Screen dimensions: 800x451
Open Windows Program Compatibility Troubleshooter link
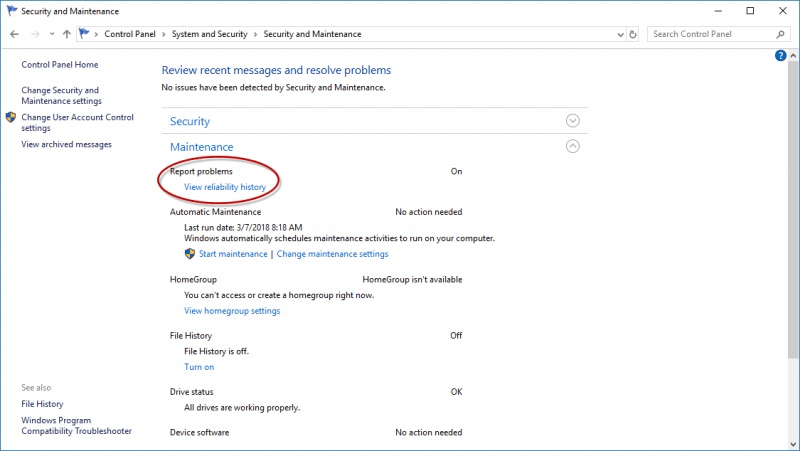point(76,425)
